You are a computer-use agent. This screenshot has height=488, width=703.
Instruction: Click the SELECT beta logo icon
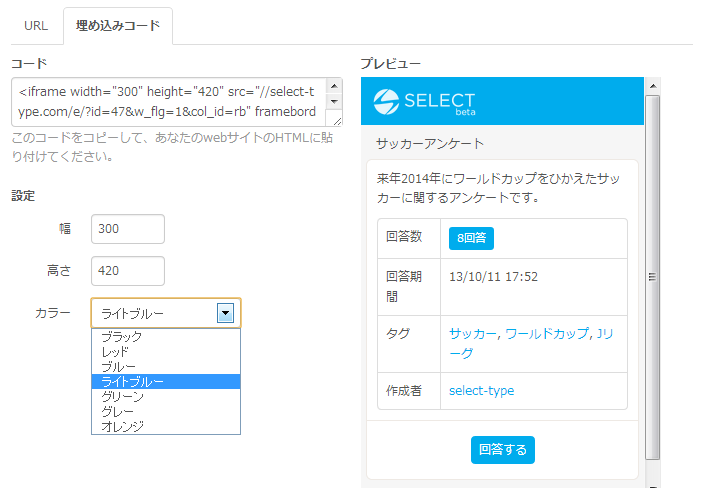click(385, 100)
